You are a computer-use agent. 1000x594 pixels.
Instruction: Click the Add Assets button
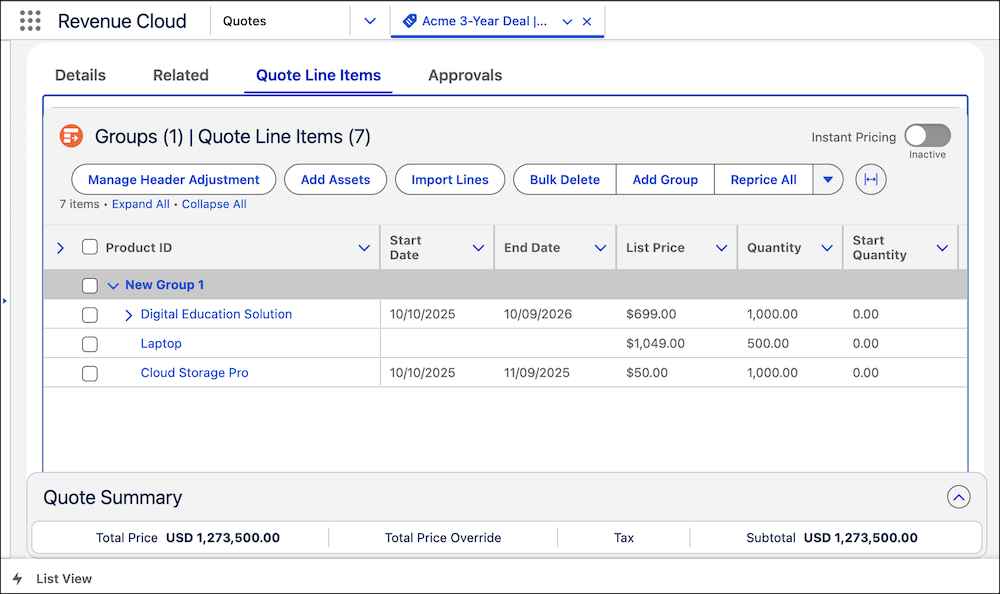click(335, 179)
